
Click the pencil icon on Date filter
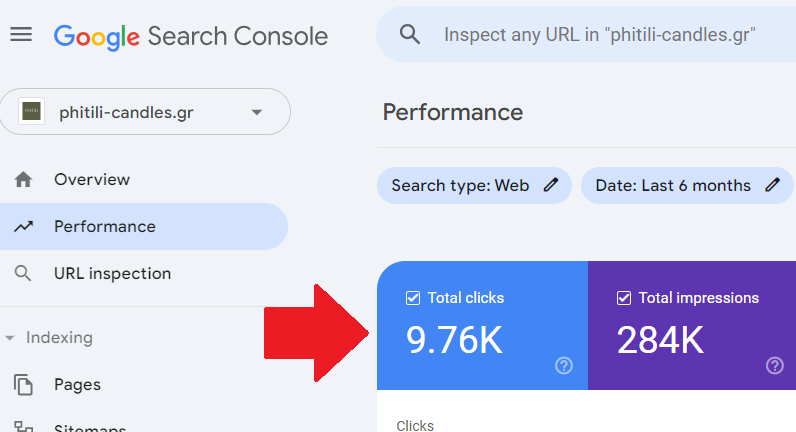click(772, 185)
